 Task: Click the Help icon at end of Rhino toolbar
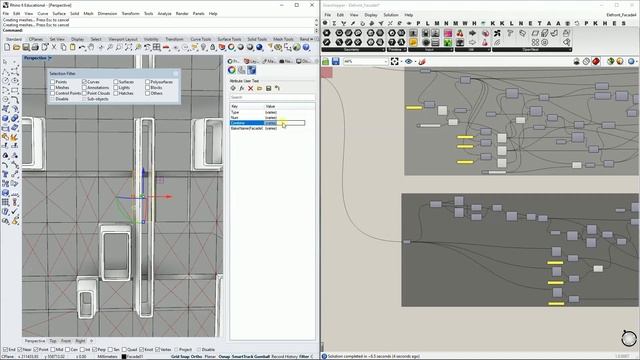pos(306,47)
